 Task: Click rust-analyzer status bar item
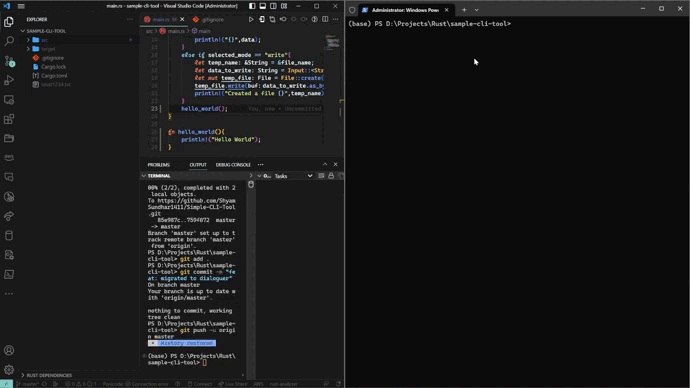(x=284, y=384)
